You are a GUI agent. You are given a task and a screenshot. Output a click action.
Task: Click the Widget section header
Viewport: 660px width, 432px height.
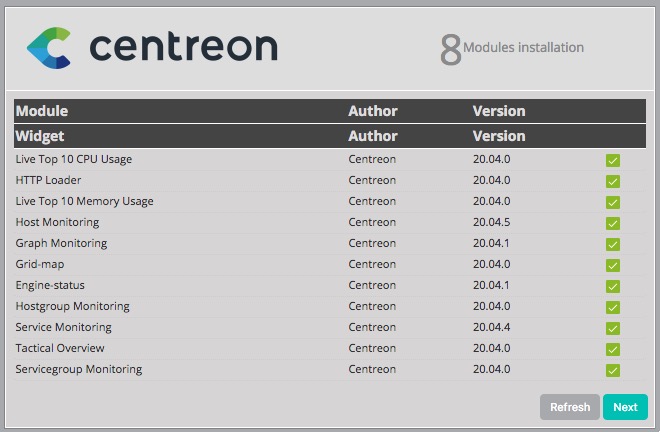(x=40, y=136)
